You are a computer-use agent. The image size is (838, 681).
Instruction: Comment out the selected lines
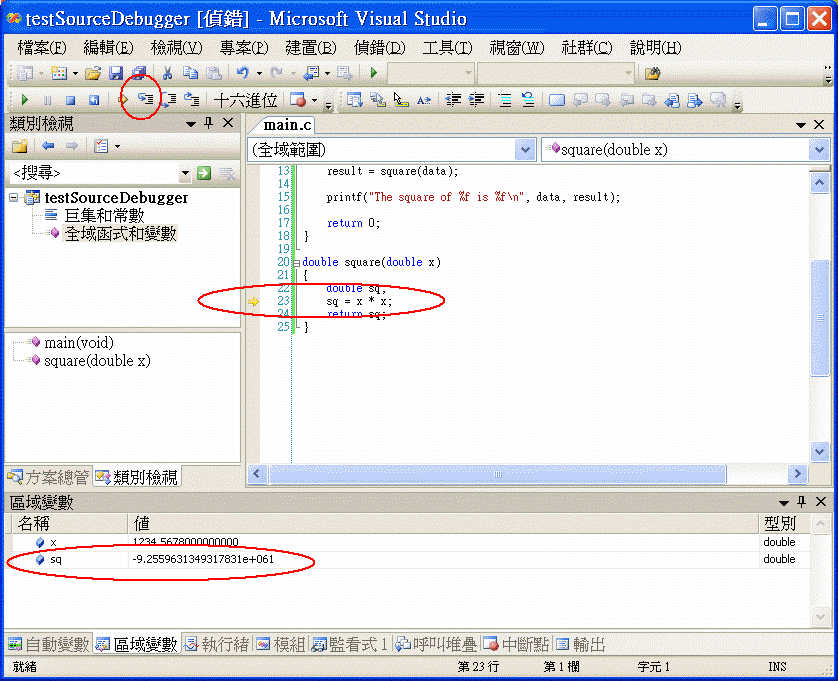[x=505, y=100]
